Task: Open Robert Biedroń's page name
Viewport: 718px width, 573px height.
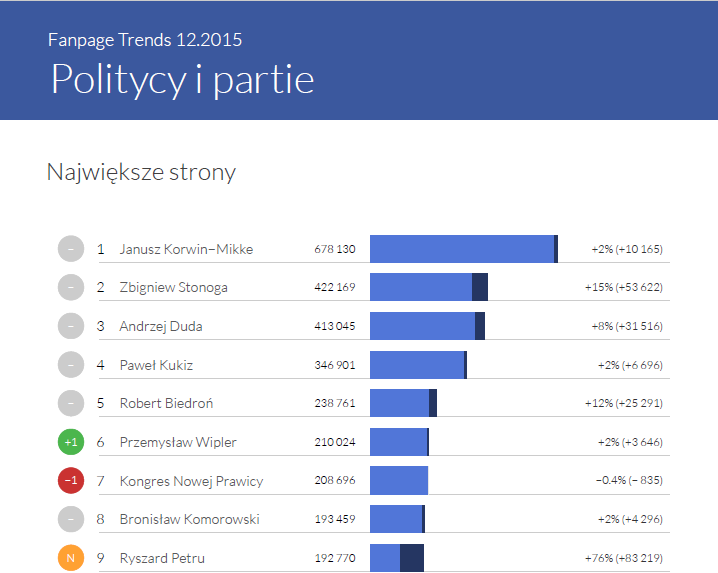Action: pos(166,404)
